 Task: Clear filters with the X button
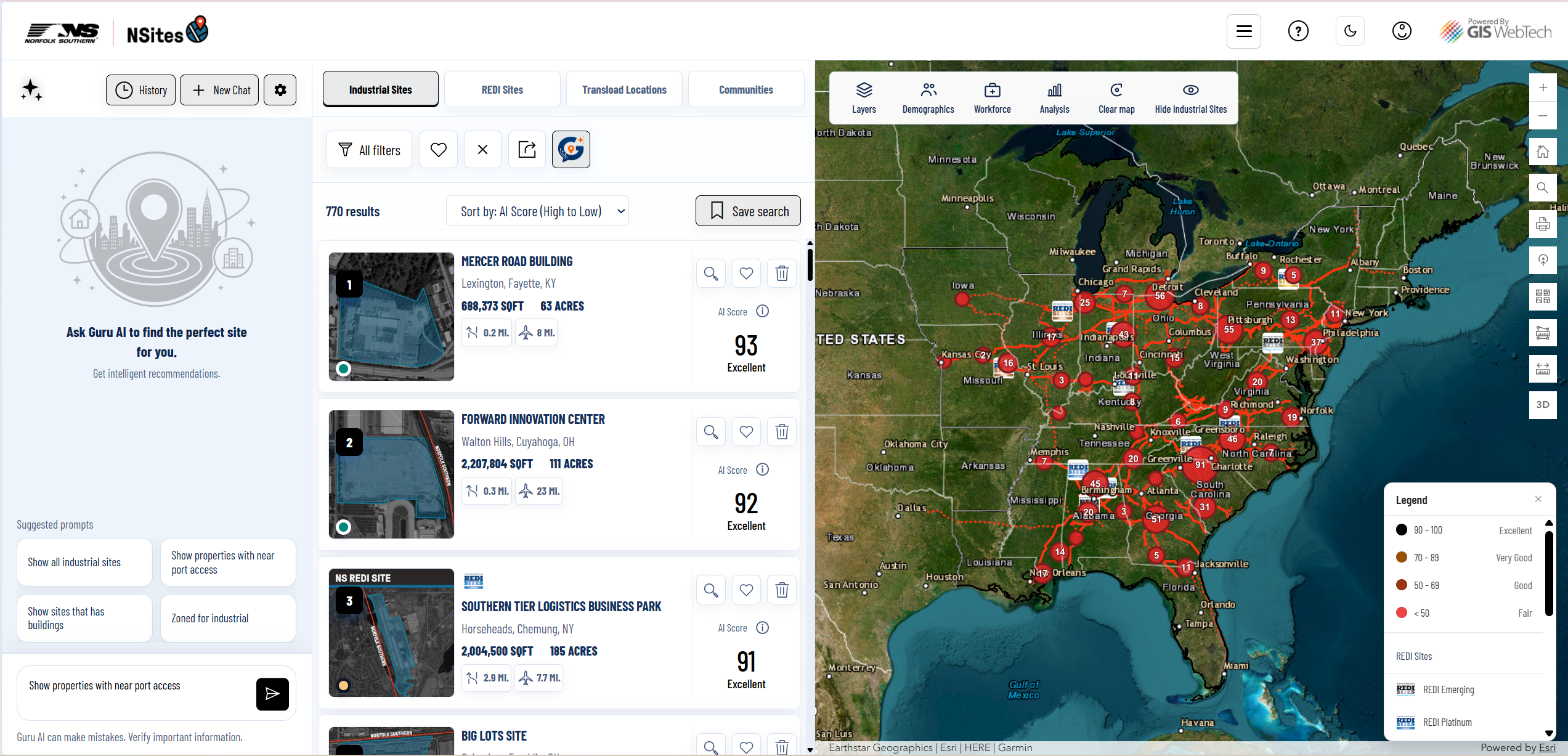tap(483, 150)
